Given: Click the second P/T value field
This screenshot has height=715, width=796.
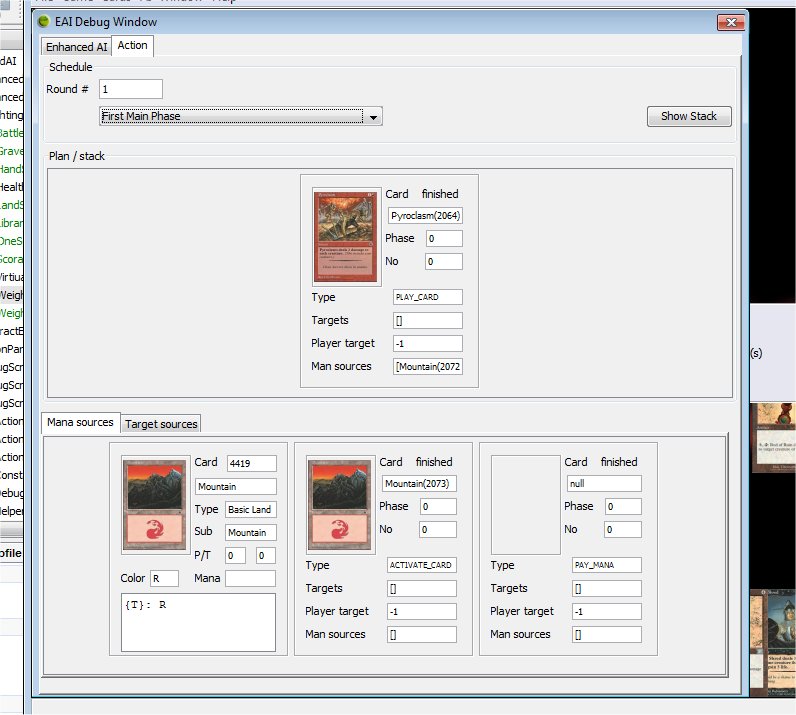Looking at the screenshot, I should click(x=266, y=556).
